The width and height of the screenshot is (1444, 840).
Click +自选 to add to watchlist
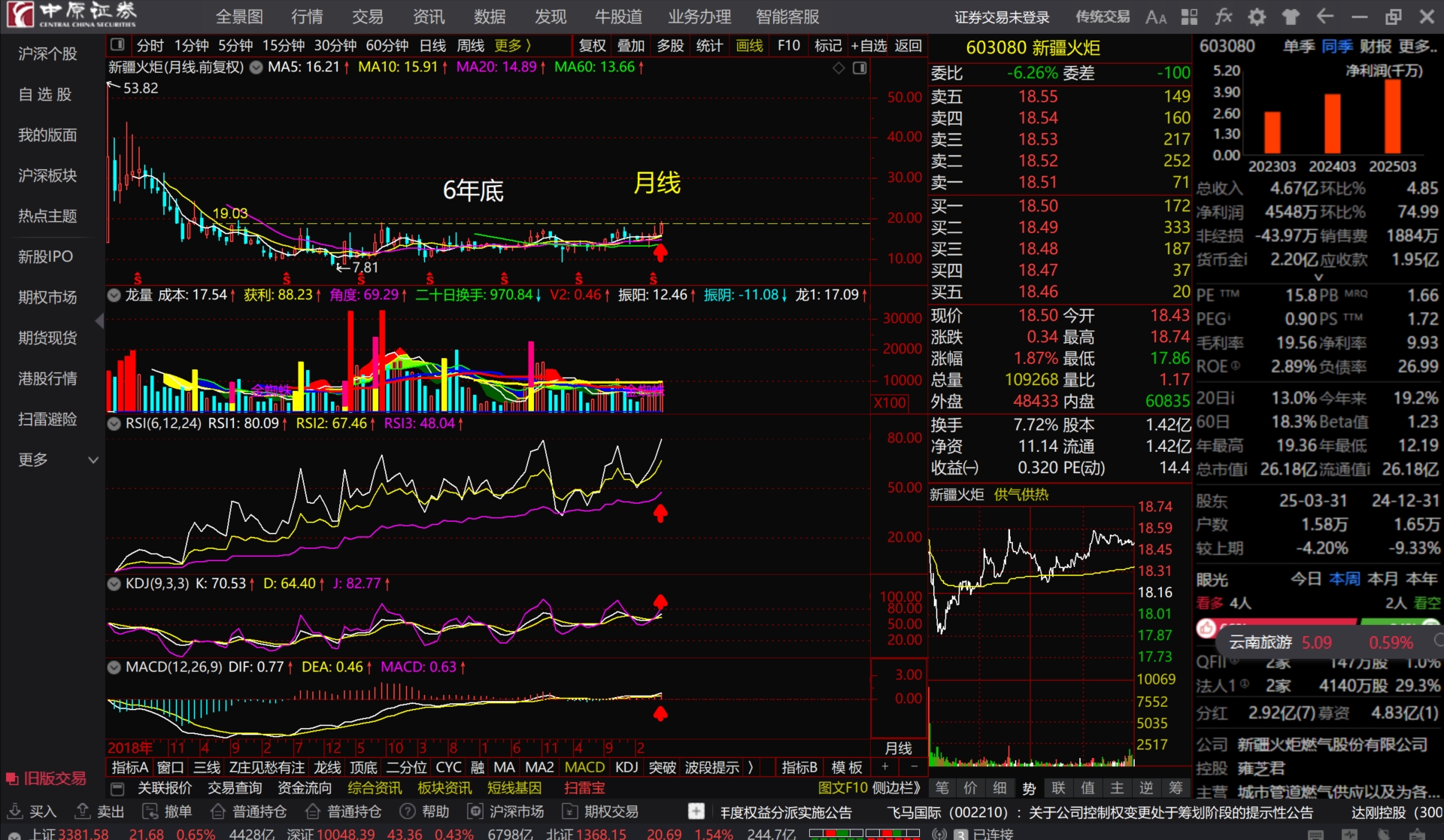(869, 46)
